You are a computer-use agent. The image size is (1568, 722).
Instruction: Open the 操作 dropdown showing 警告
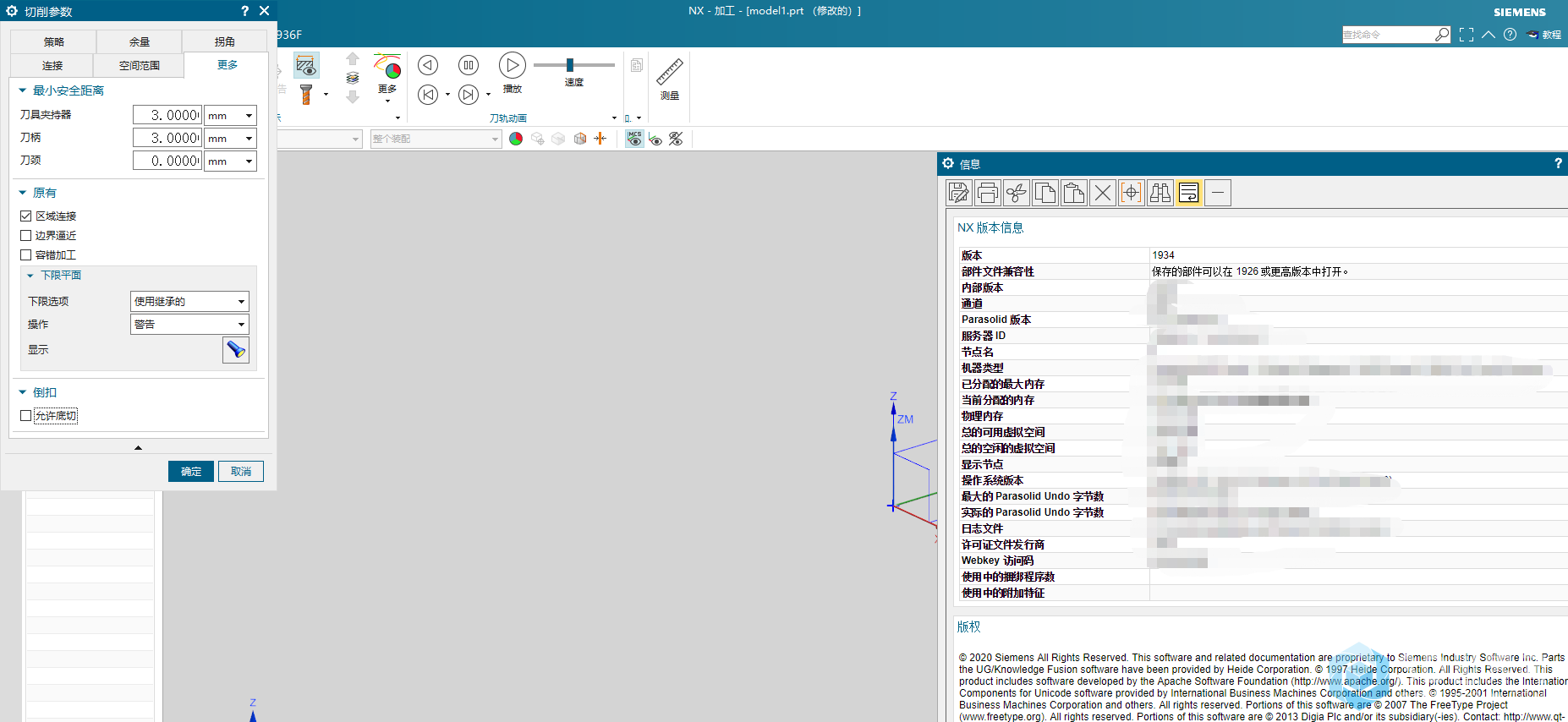coord(189,324)
